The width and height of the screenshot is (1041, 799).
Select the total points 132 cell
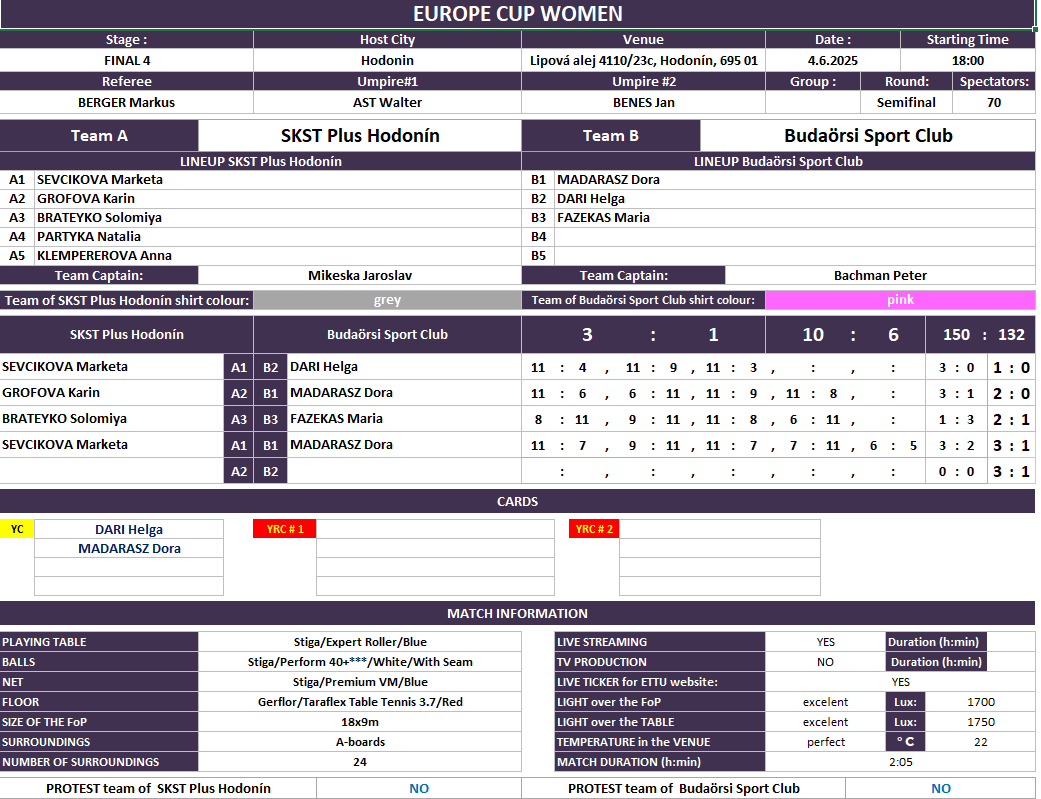(x=1011, y=335)
